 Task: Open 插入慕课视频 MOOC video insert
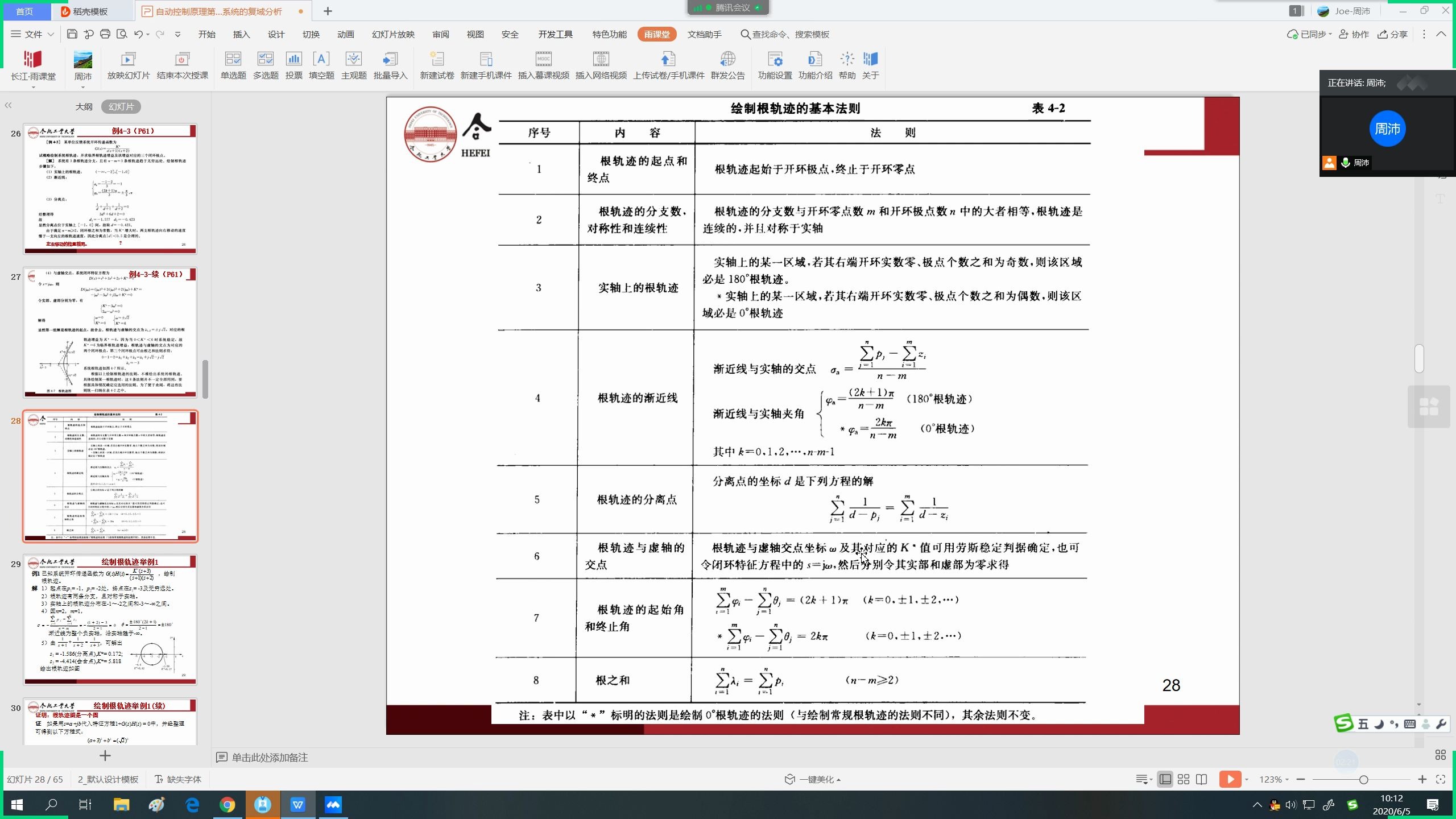point(543,60)
